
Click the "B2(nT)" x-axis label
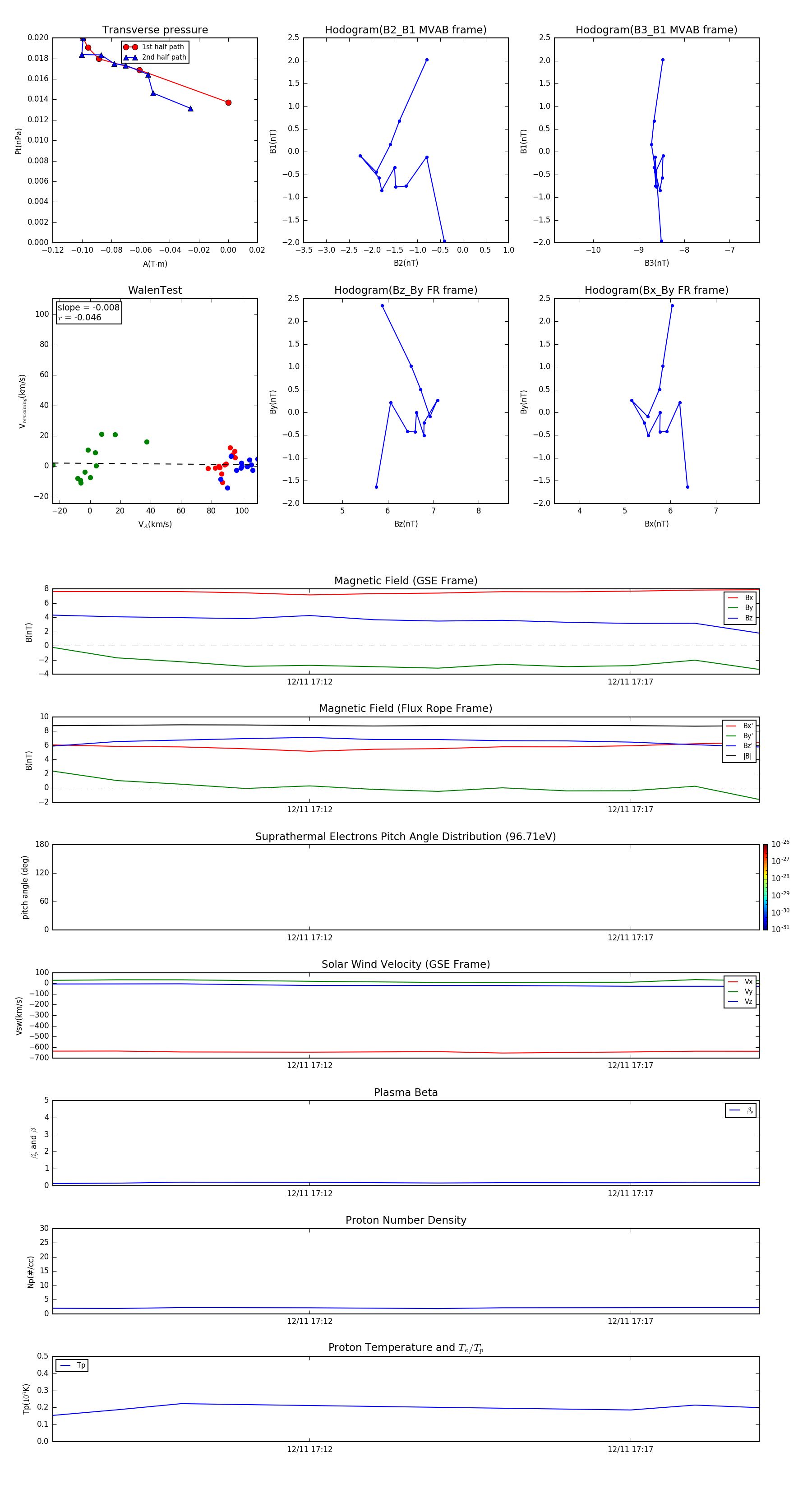coord(406,263)
